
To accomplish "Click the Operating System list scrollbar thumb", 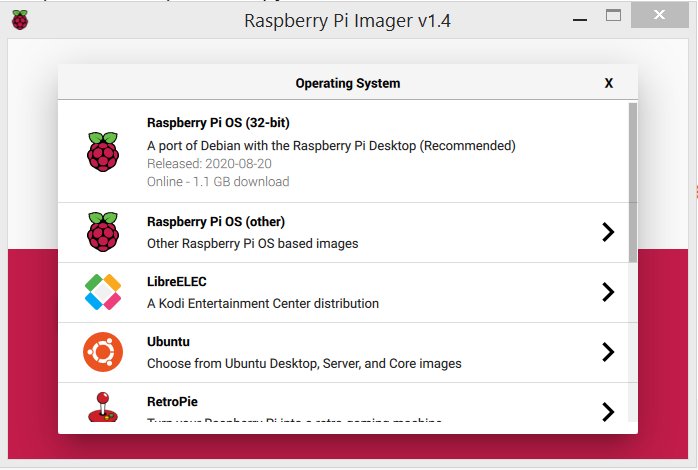I will (633, 182).
